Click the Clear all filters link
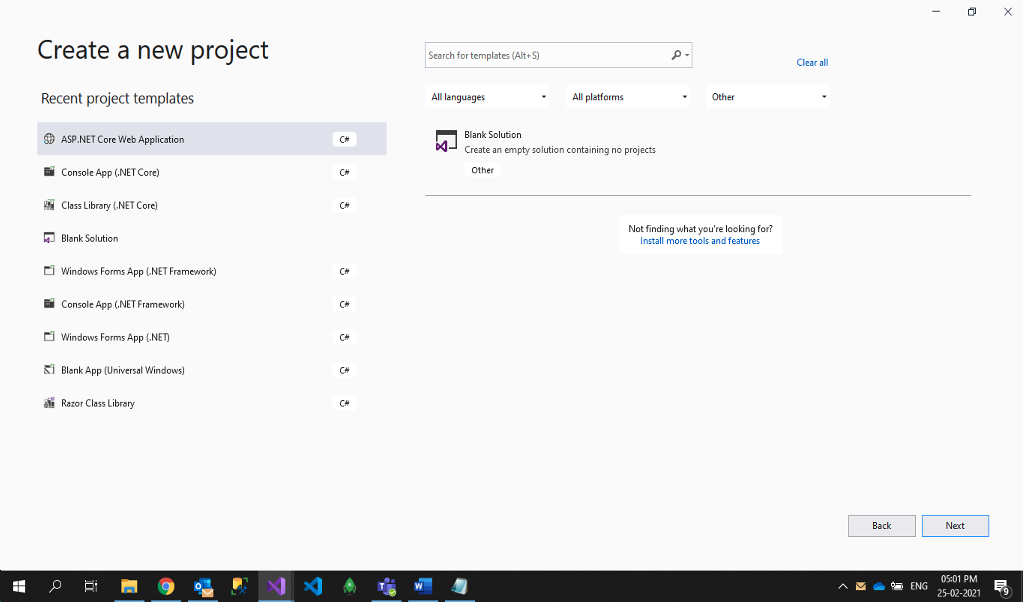The width and height of the screenshot is (1023, 602). [811, 62]
